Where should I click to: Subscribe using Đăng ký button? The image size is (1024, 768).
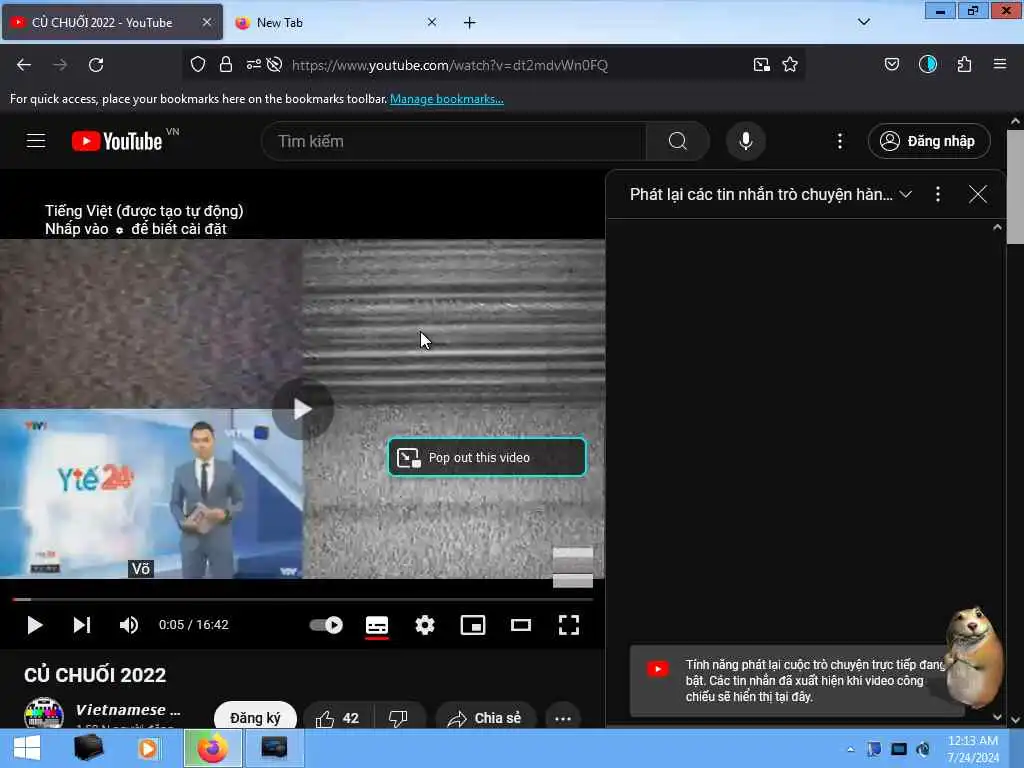255,718
